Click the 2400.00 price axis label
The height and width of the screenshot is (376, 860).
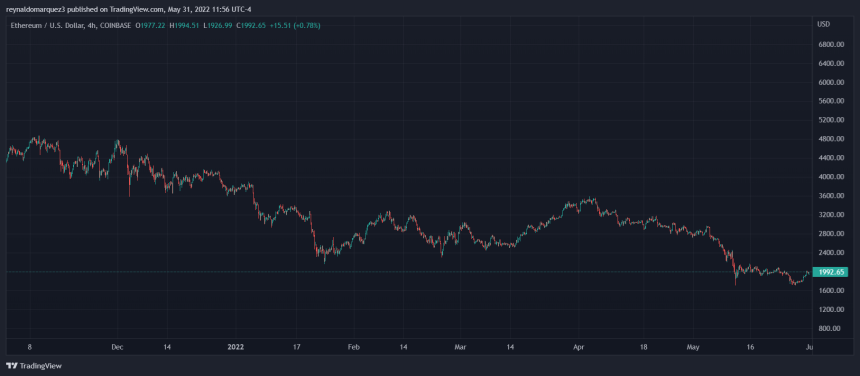pos(830,253)
